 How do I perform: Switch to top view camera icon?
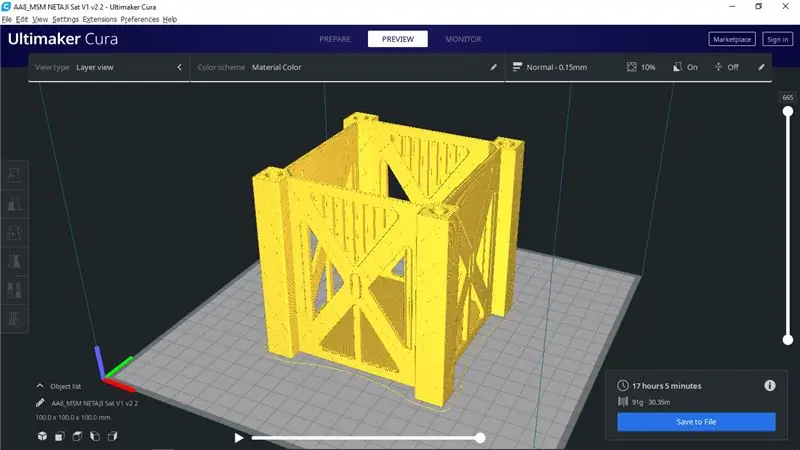point(77,436)
